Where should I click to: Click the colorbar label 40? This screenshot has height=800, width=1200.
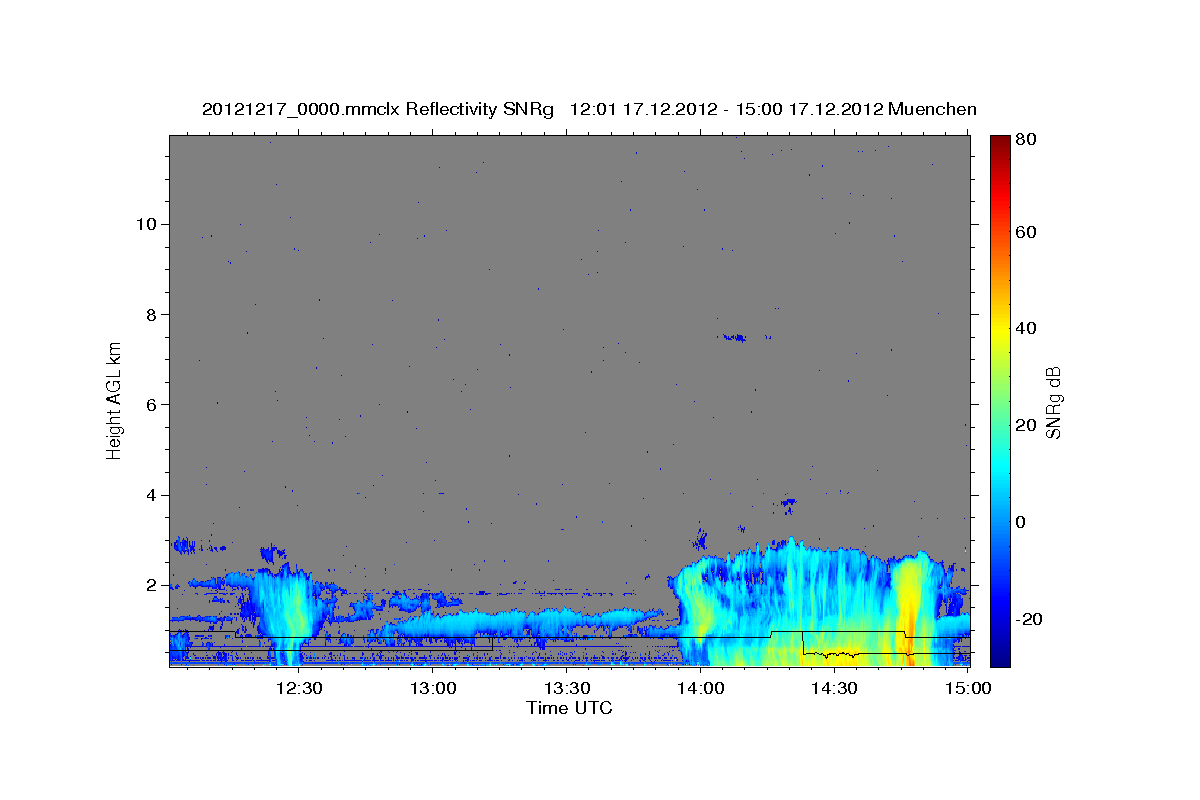(1028, 328)
